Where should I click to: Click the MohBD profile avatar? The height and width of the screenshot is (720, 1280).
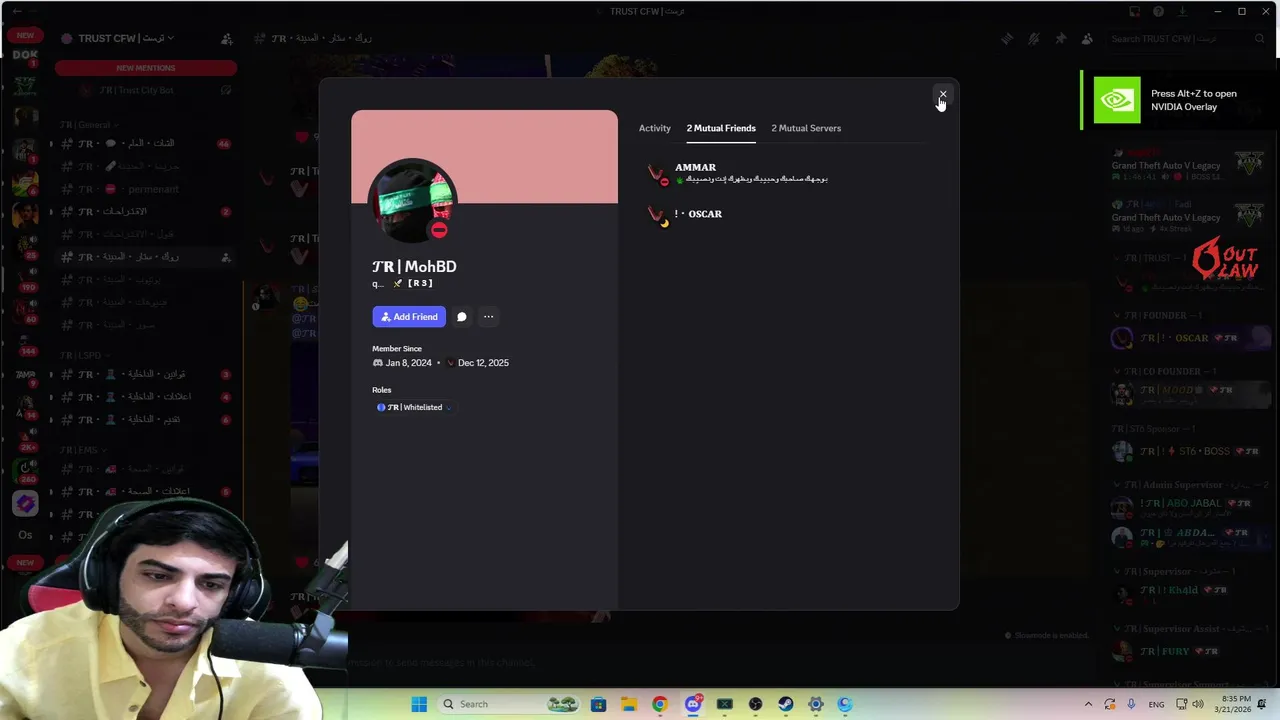[x=412, y=201]
